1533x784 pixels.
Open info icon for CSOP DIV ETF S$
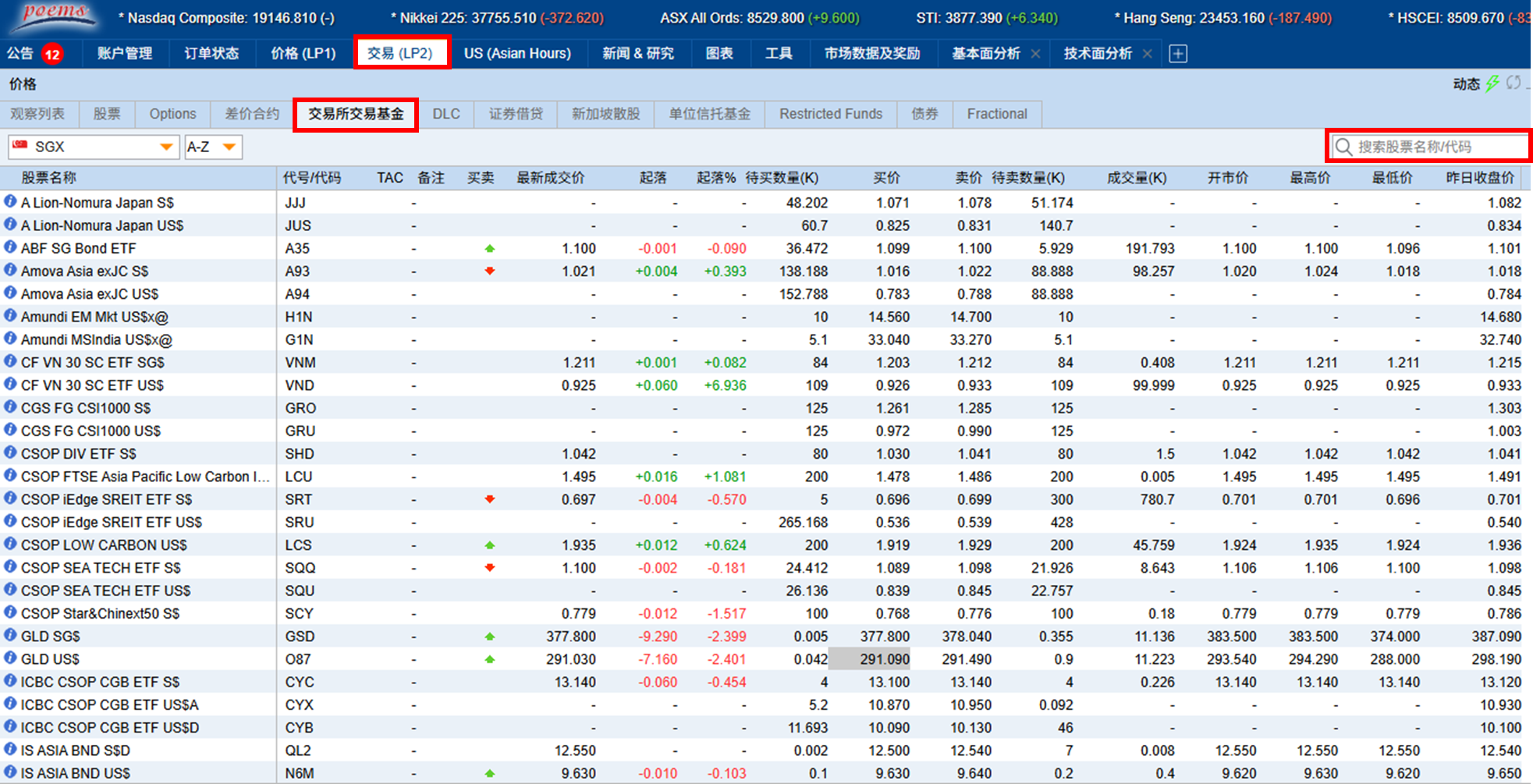pos(10,452)
